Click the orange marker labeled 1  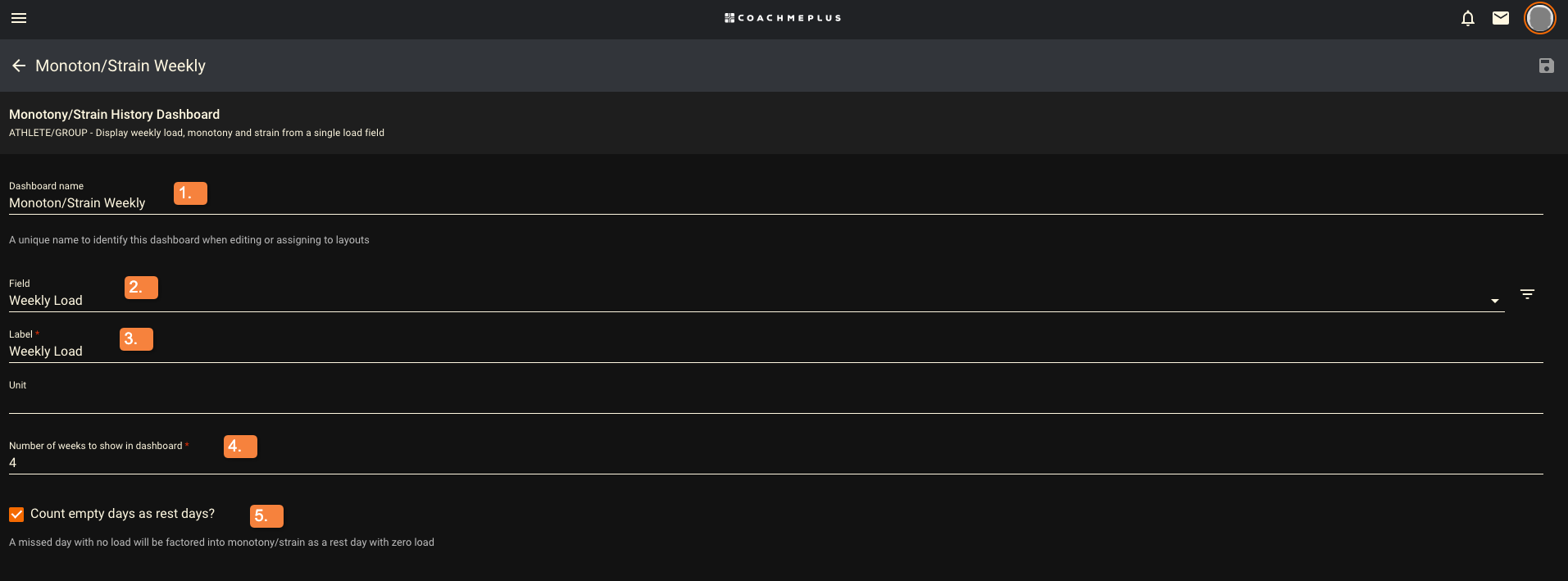[190, 193]
